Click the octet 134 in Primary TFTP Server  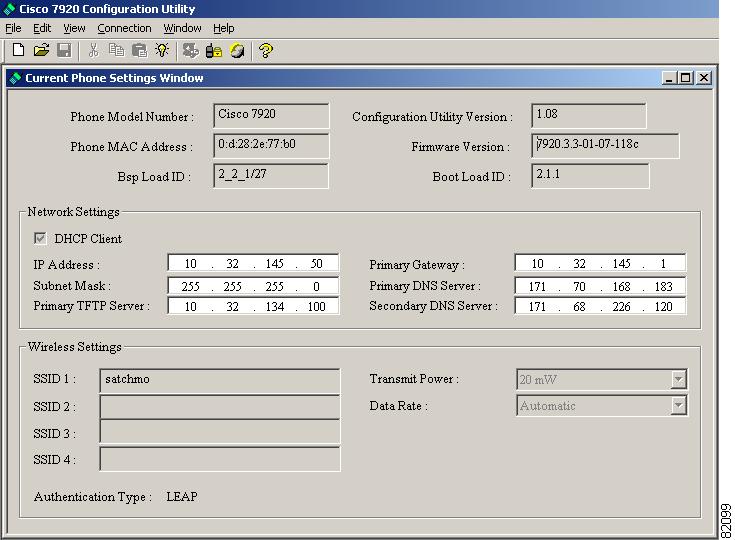click(x=275, y=307)
